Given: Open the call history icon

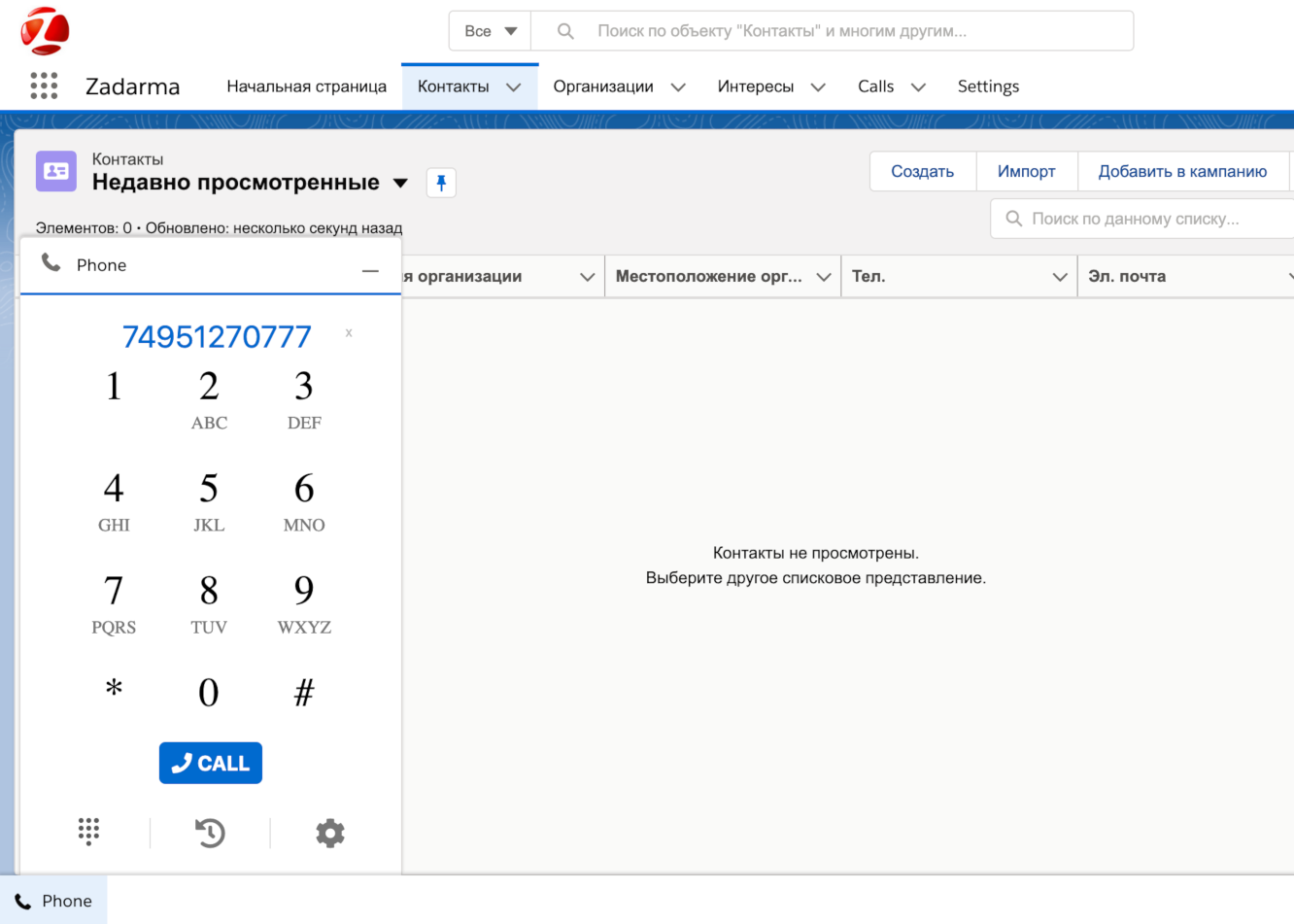Looking at the screenshot, I should point(209,833).
